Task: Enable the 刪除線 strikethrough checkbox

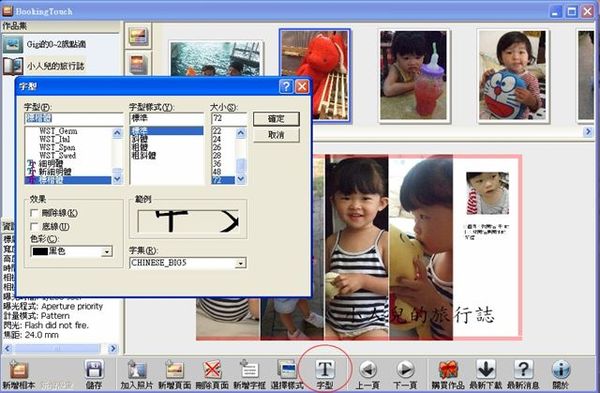Action: [x=34, y=213]
